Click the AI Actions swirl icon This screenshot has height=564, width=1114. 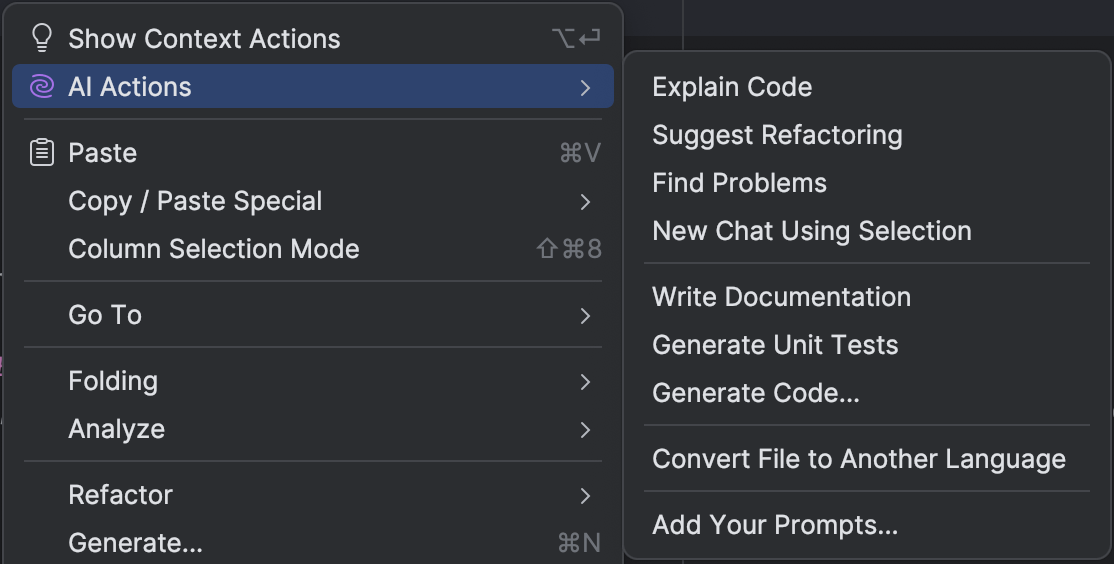coord(41,87)
